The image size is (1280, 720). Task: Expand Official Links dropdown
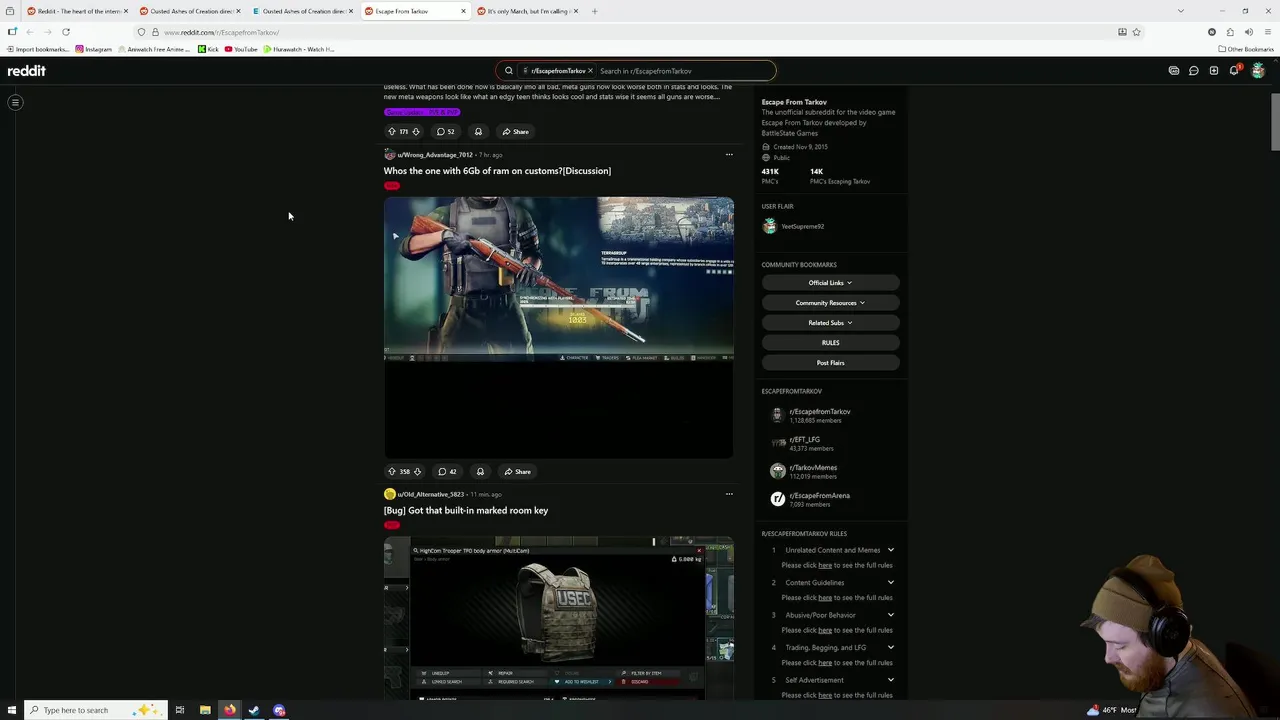[x=830, y=283]
